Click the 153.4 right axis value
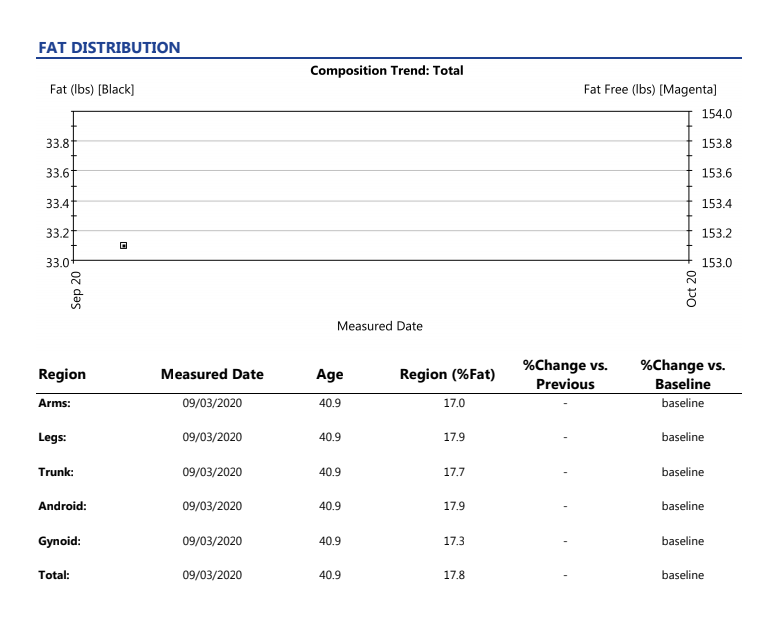This screenshot has width=771, height=629. click(x=716, y=204)
